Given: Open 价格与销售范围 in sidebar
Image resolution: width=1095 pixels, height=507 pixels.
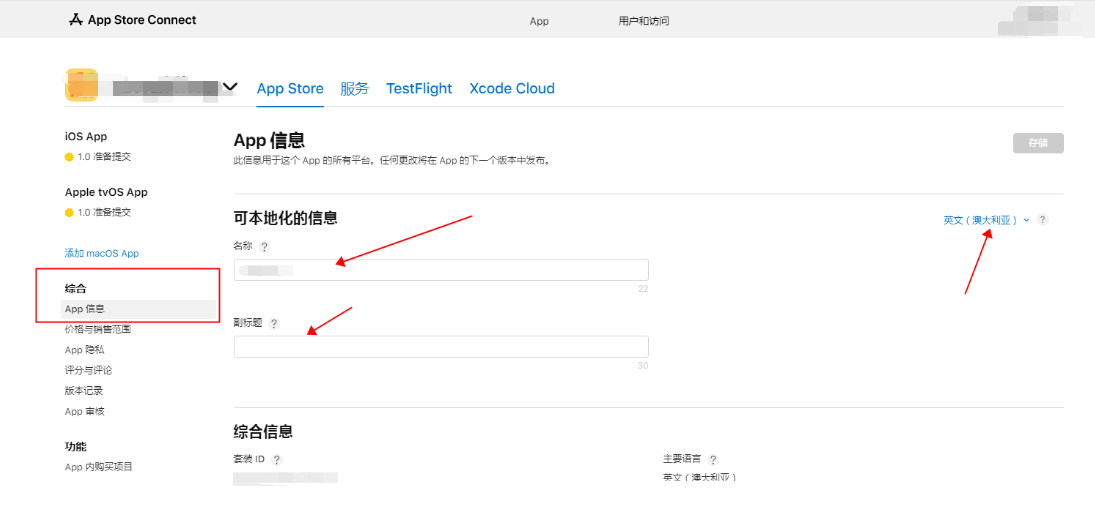Looking at the screenshot, I should tap(98, 329).
